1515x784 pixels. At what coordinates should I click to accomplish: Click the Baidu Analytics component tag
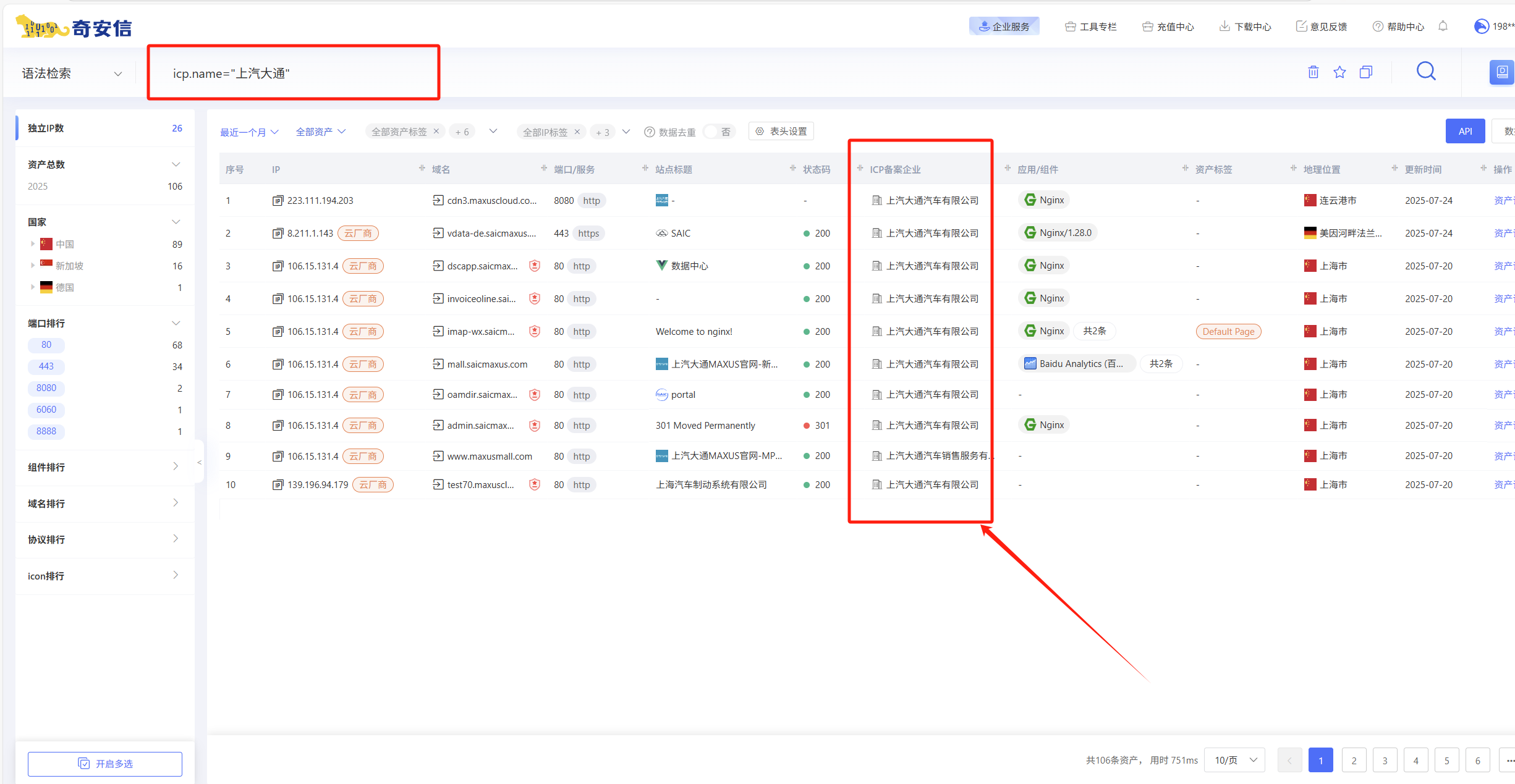(x=1076, y=363)
